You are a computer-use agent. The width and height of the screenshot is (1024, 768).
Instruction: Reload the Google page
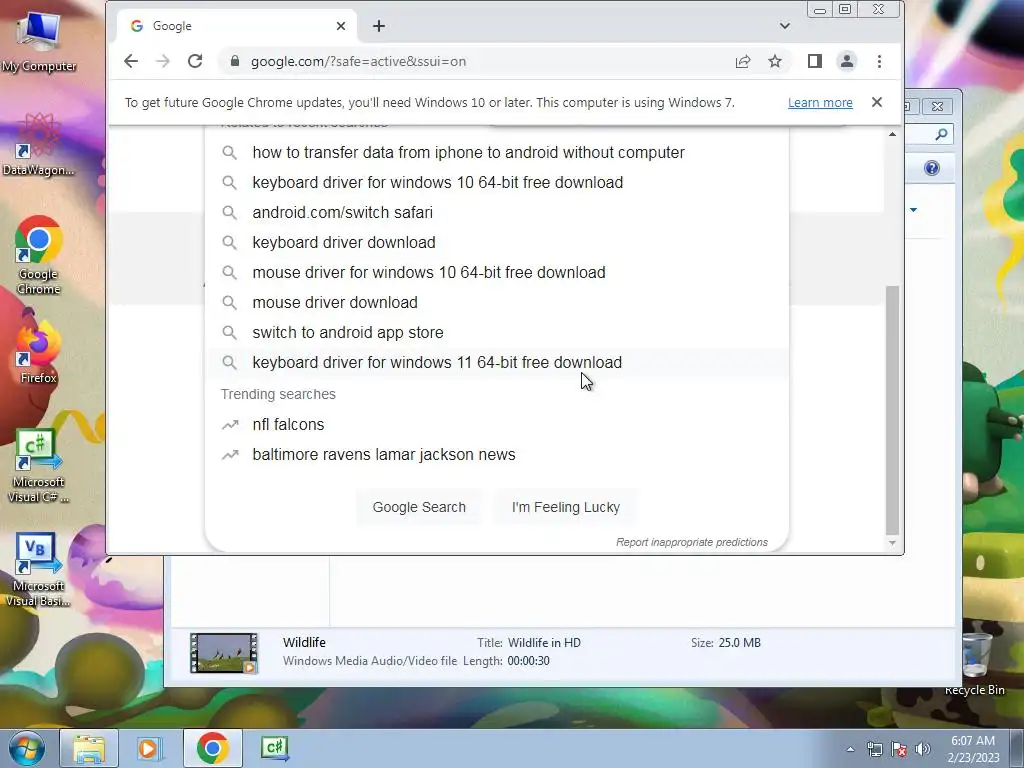[x=195, y=61]
